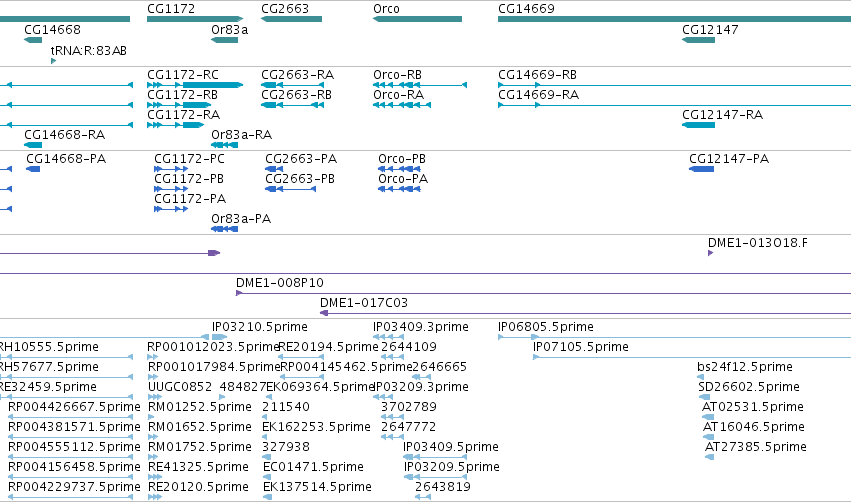This screenshot has height=502, width=851.
Task: Open EST RE20194.5prime
Action: pos(328,347)
